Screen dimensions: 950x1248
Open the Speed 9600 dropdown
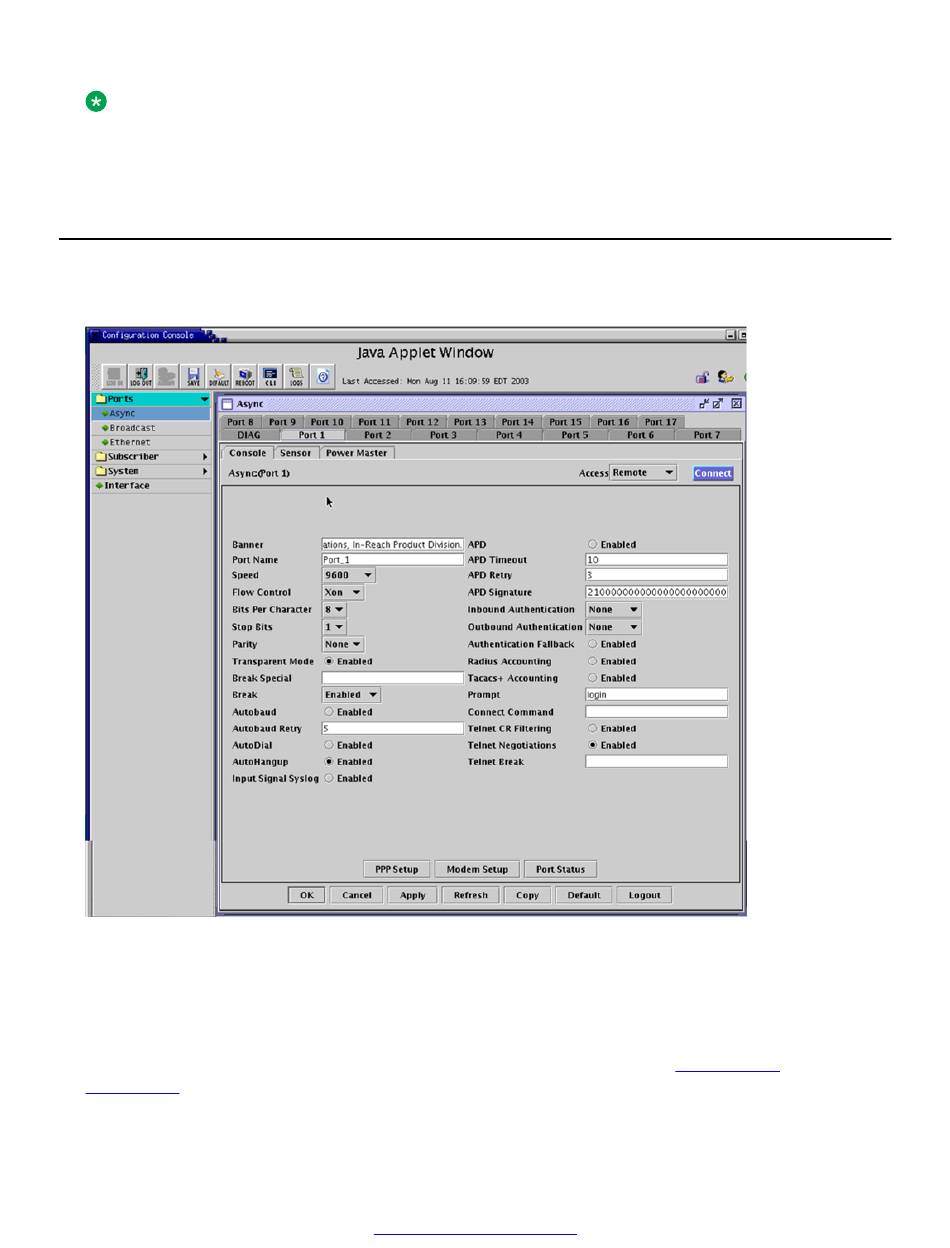coord(349,575)
